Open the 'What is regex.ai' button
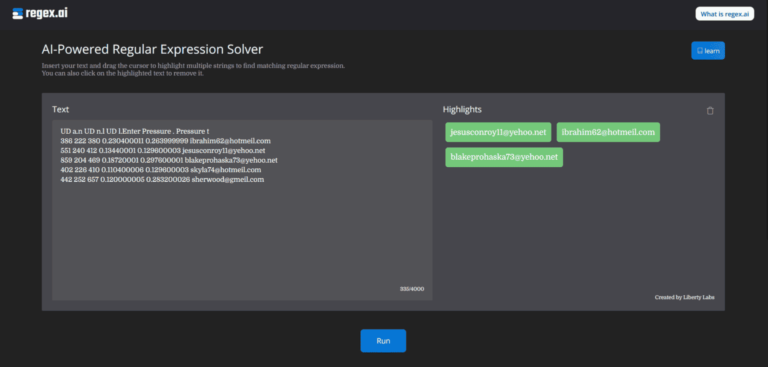Screen dimensions: 768x367 (724, 14)
